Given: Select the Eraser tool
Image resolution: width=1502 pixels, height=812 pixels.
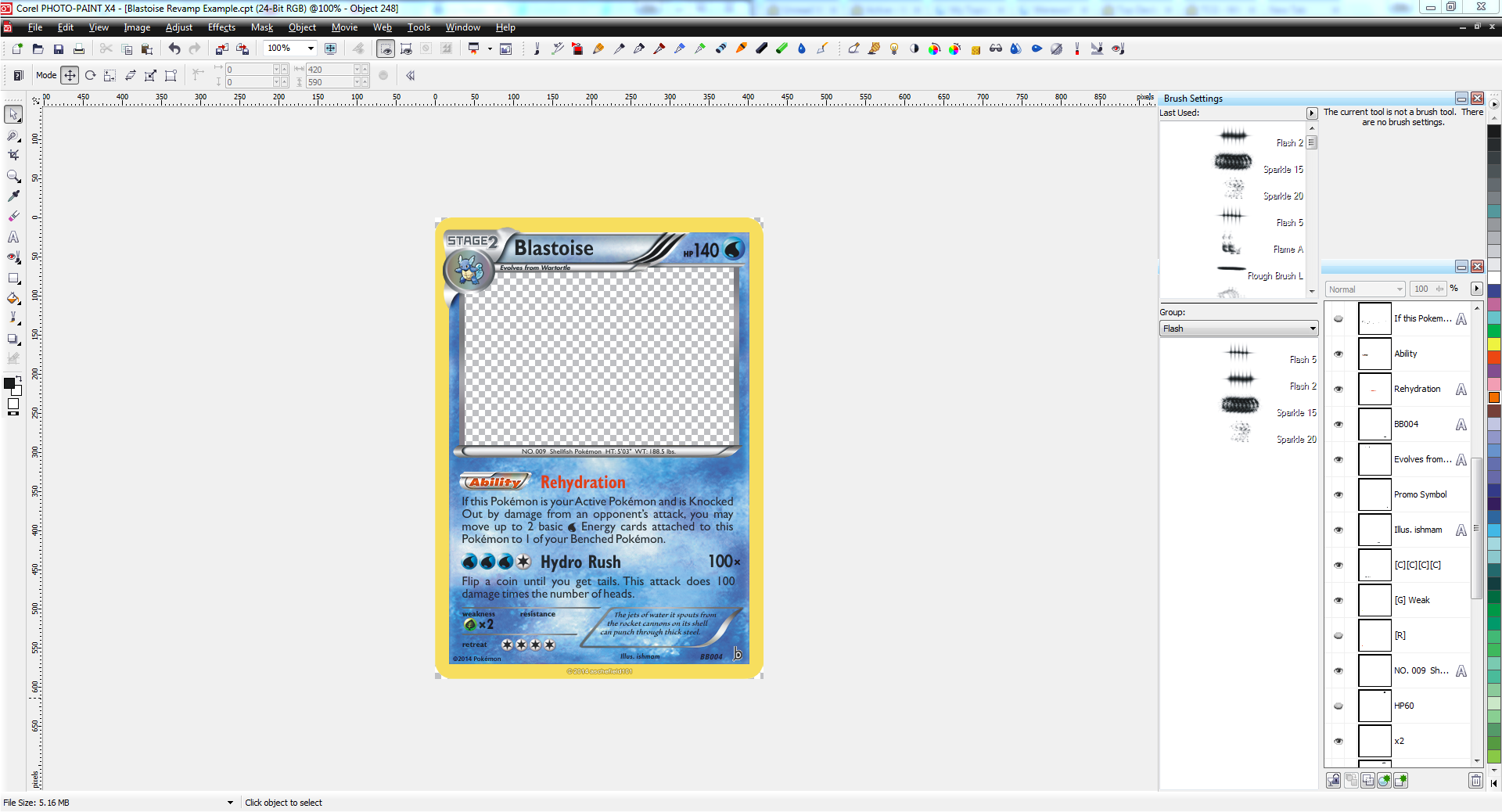Looking at the screenshot, I should pyautogui.click(x=14, y=217).
